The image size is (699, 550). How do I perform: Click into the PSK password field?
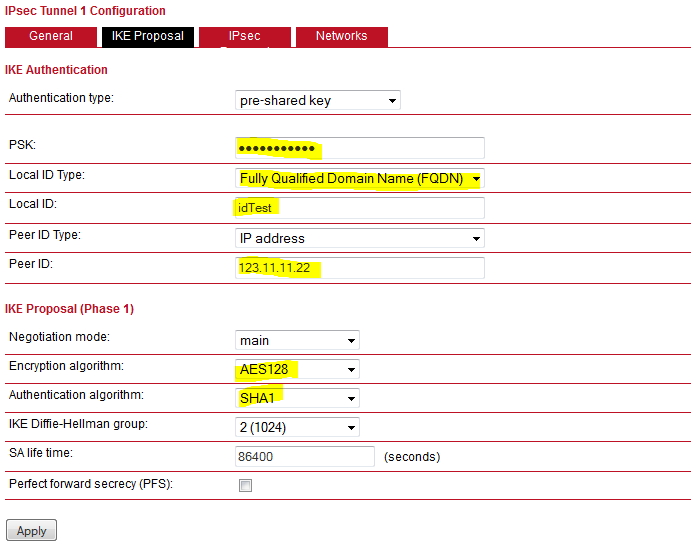[x=359, y=148]
